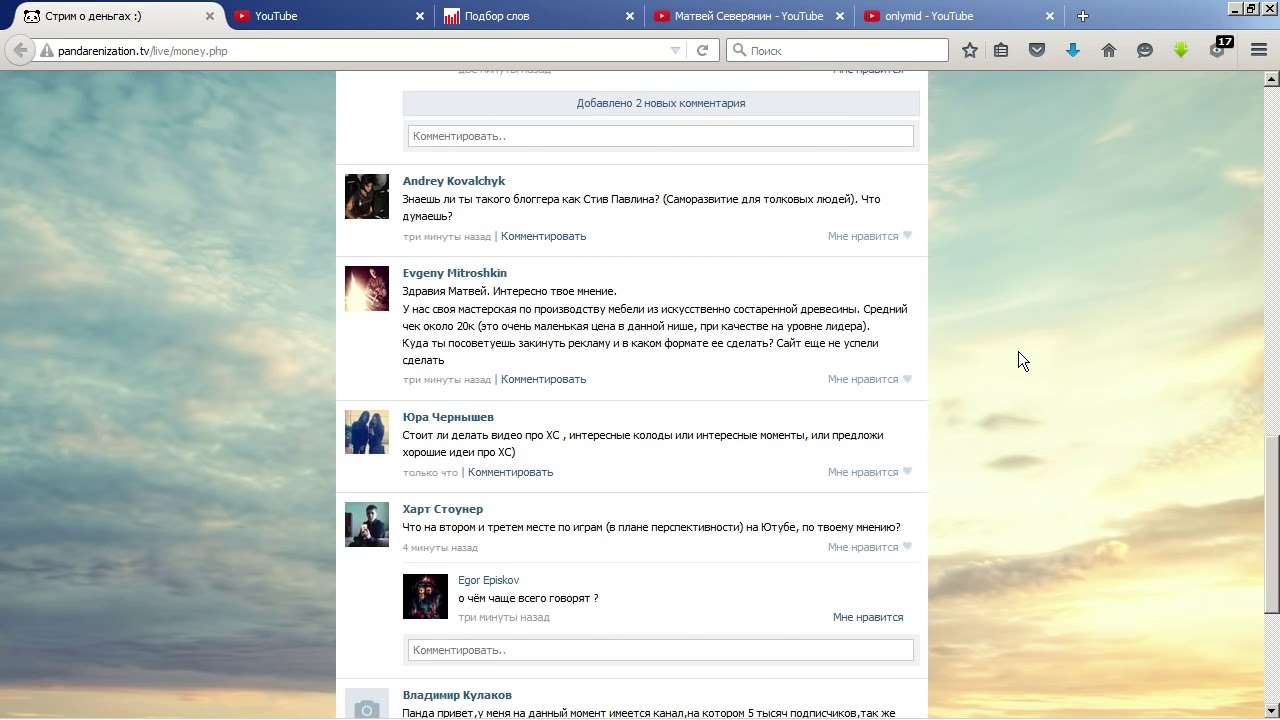The image size is (1280, 720).
Task: Go to the browser home page icon
Action: [1109, 50]
